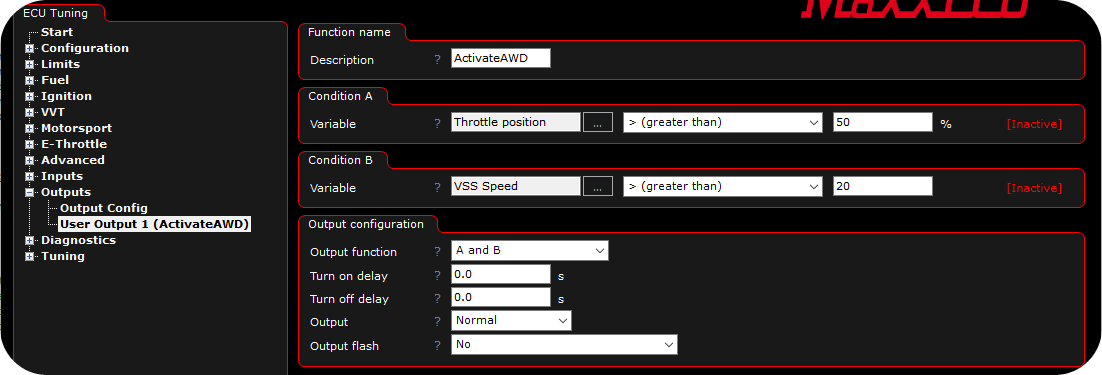
Task: Click the VSS Speed variable field
Action: tap(516, 186)
